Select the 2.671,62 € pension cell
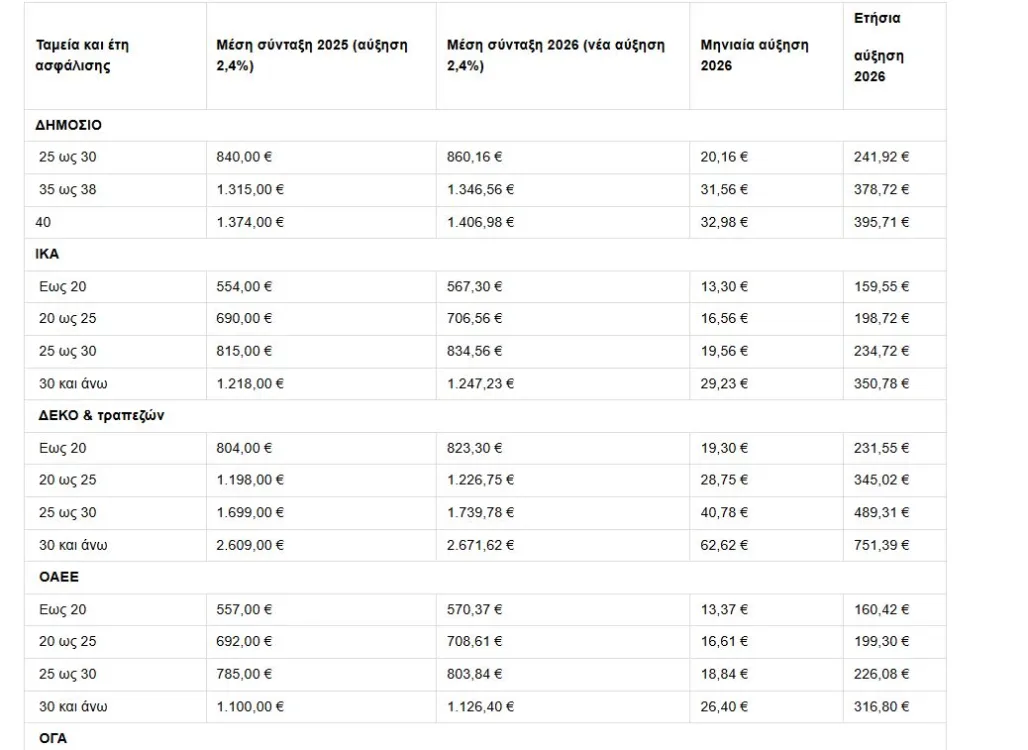The width and height of the screenshot is (1028, 750). 481,545
